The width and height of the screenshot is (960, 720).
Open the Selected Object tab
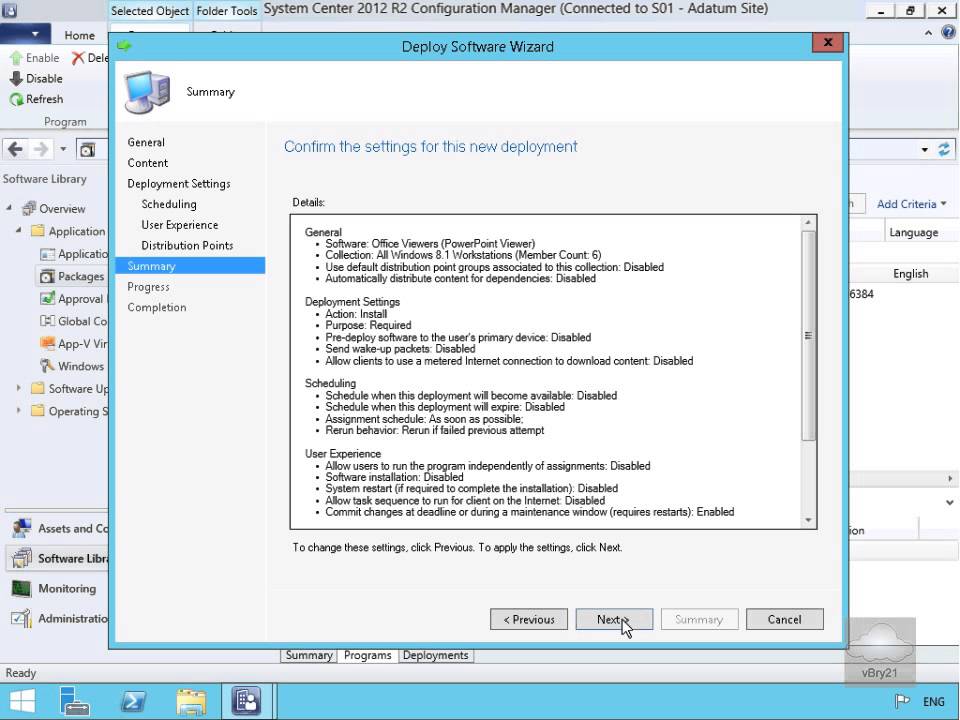click(150, 11)
